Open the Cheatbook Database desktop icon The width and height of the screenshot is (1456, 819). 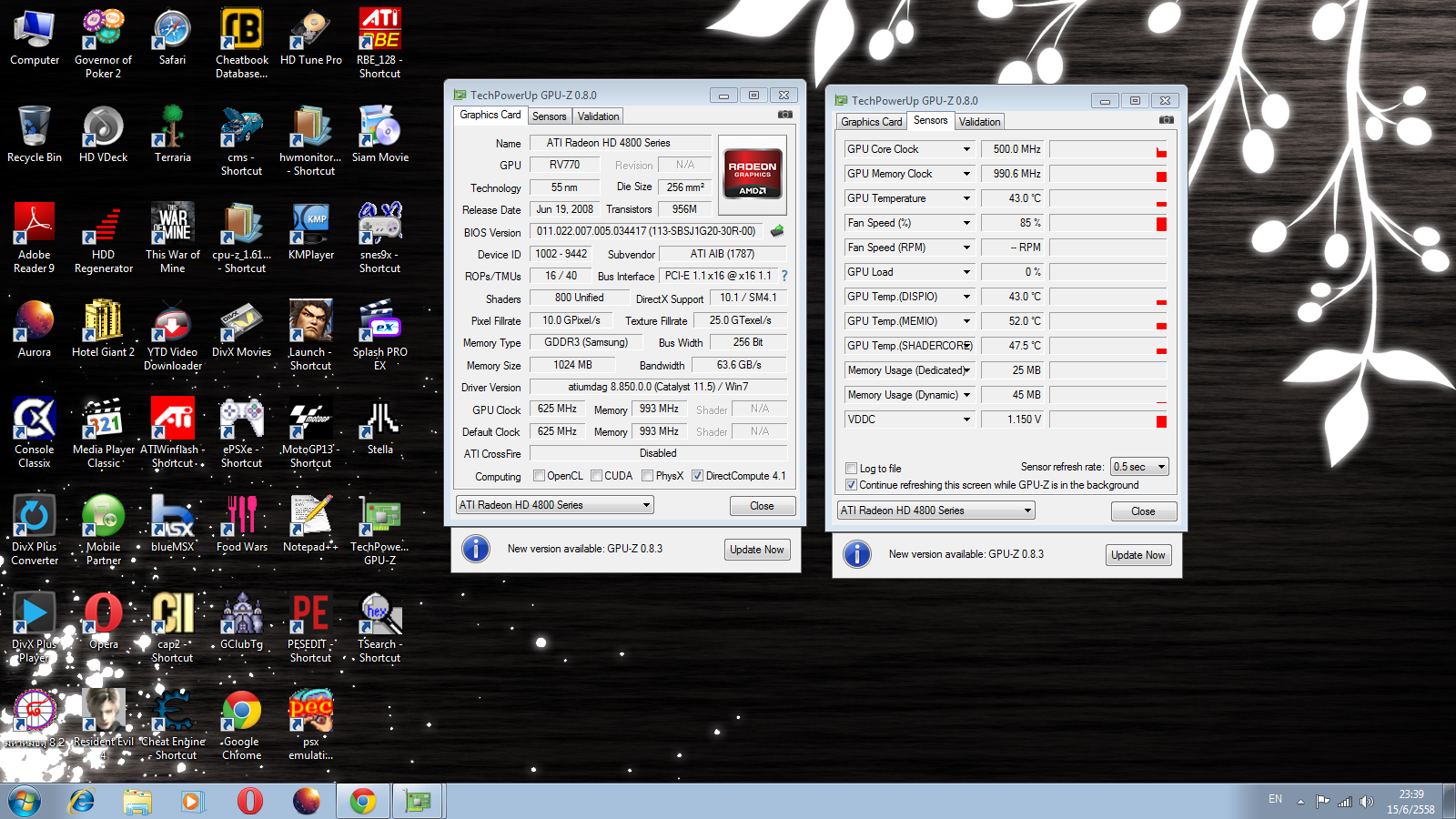point(241,43)
